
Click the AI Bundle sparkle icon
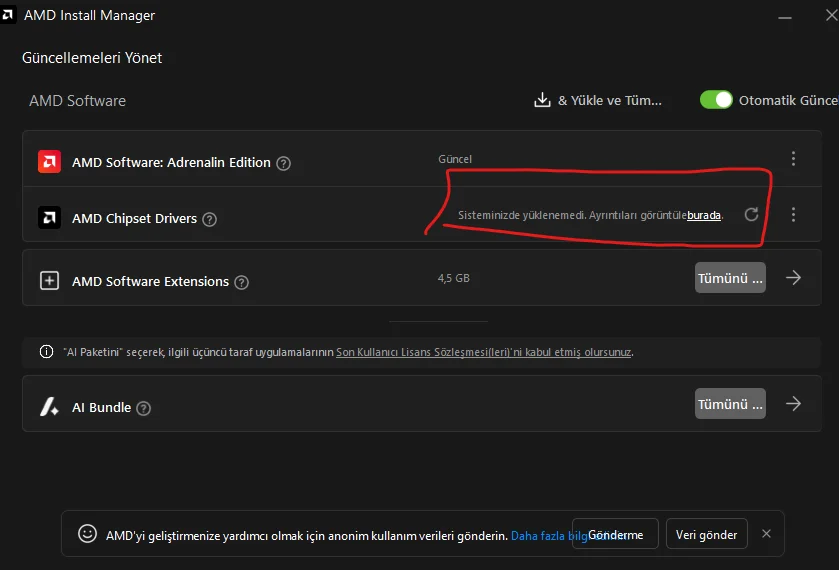(49, 407)
